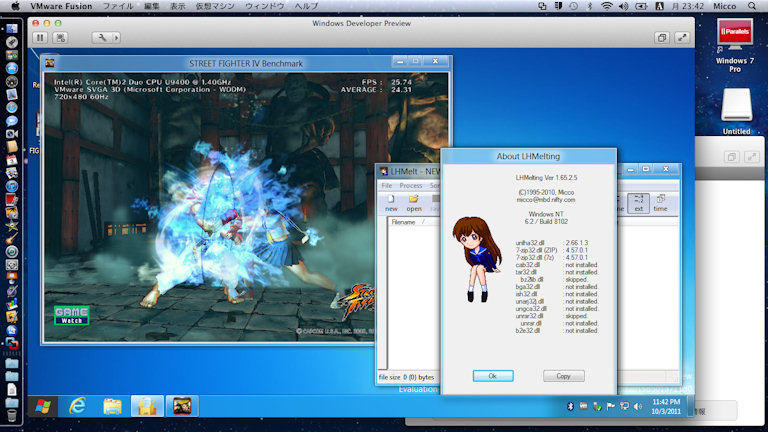Open the ヘルプ menu
The width and height of the screenshot is (768, 432).
pos(307,6)
